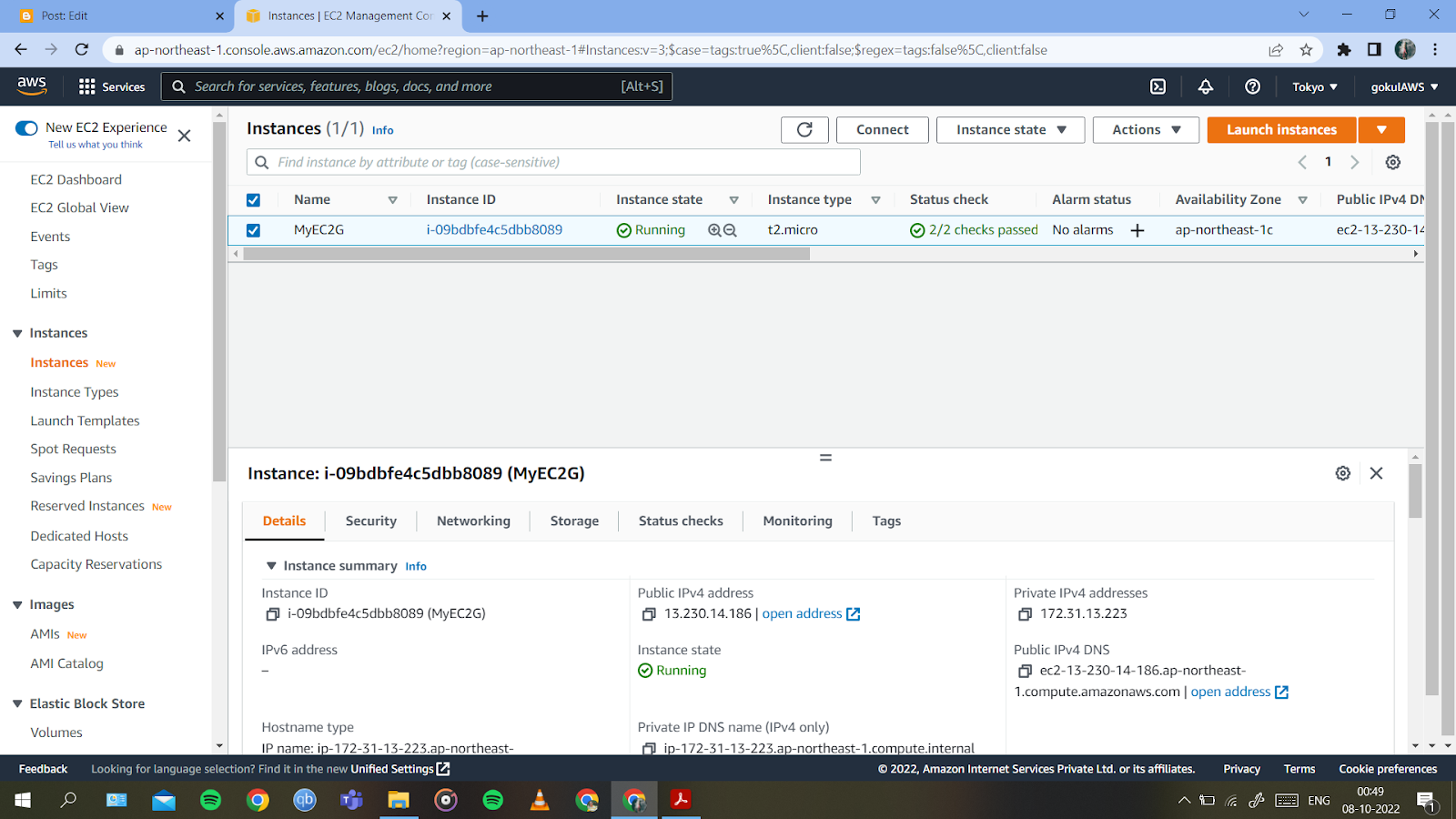1456x819 pixels.
Task: Copy the private IPv4 address 172.31.13.223
Action: (1025, 614)
